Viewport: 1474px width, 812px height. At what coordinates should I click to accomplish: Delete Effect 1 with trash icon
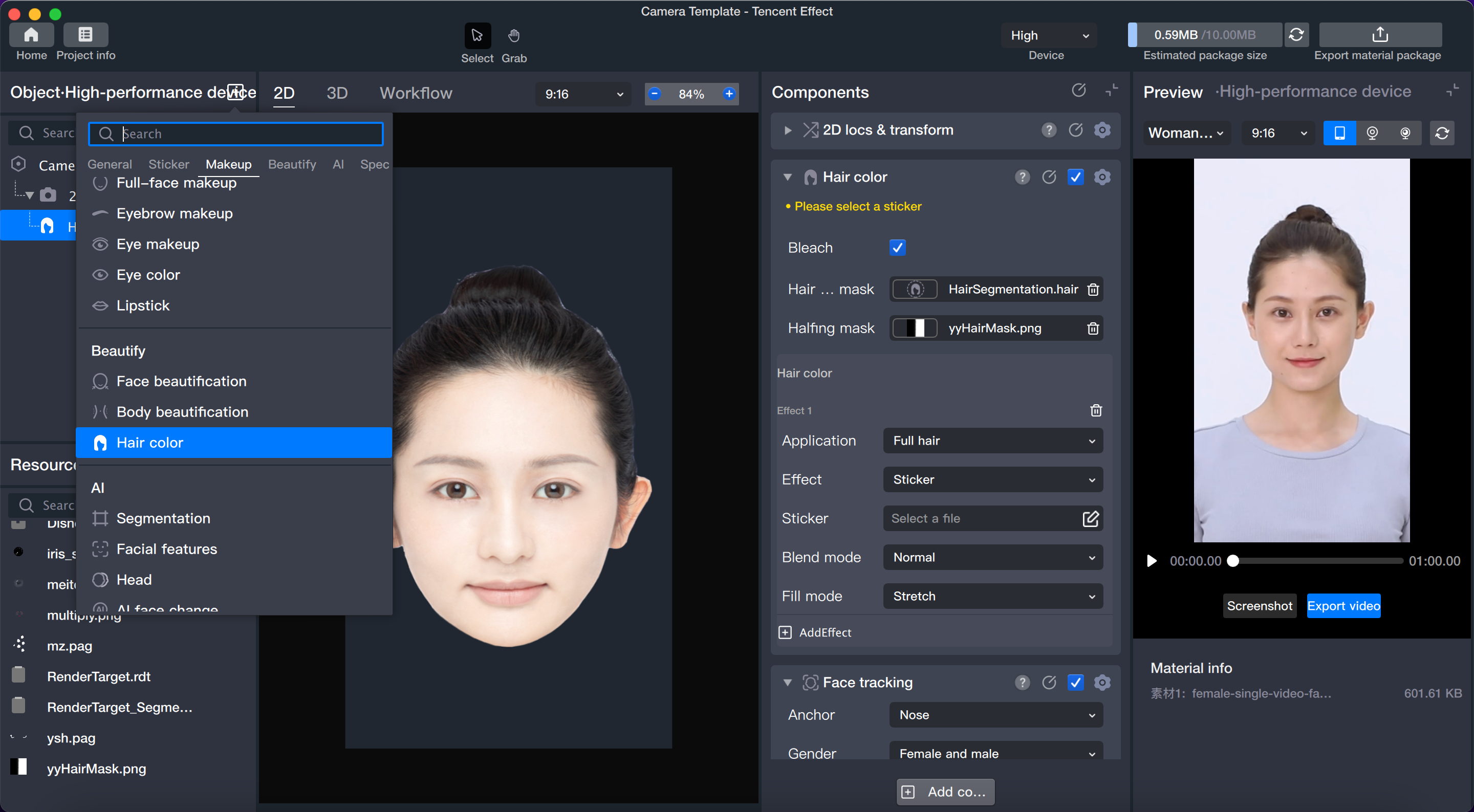pyautogui.click(x=1096, y=411)
